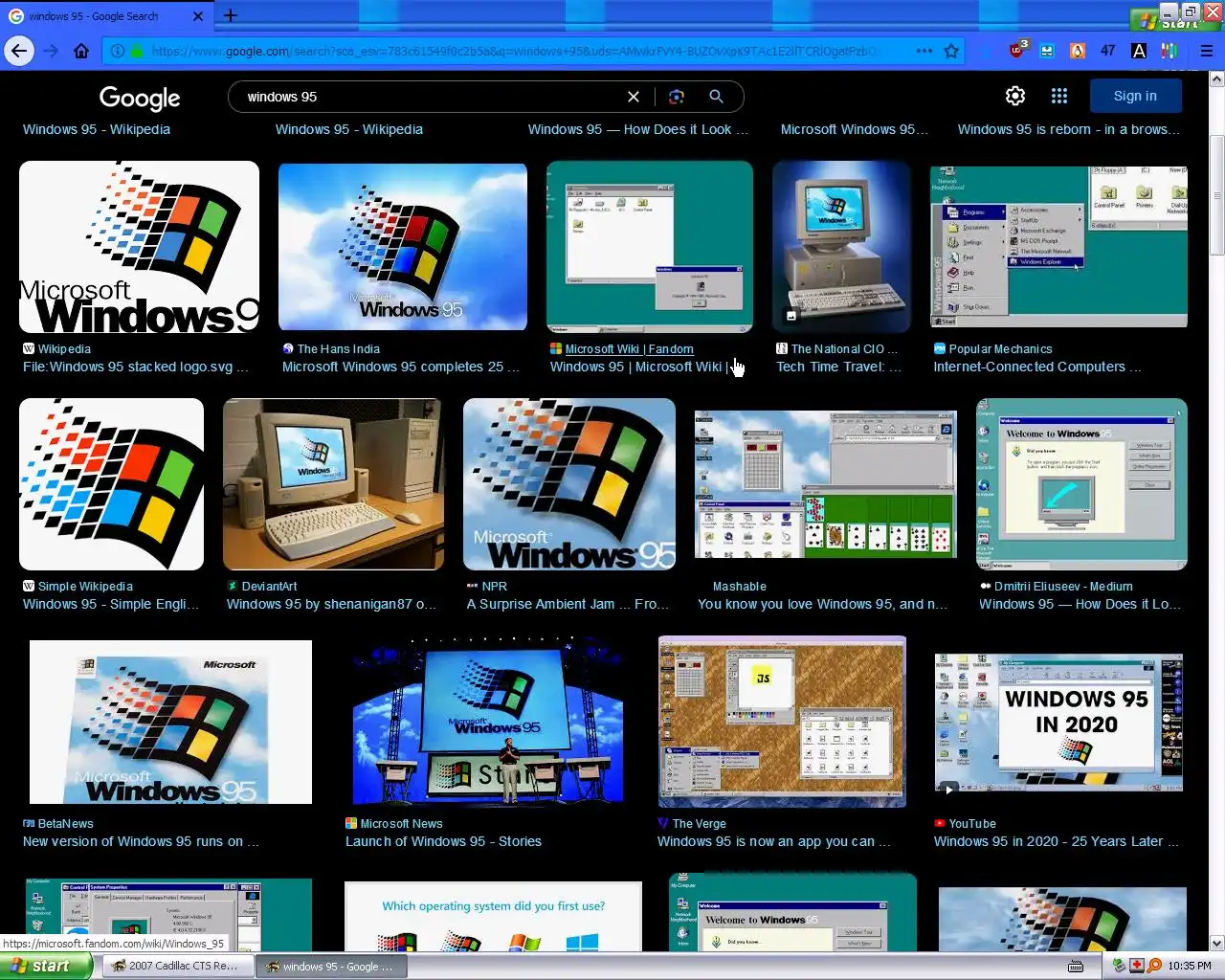This screenshot has width=1225, height=980.
Task: Open the Simple Wikipedia flag logo image
Action: [x=111, y=484]
